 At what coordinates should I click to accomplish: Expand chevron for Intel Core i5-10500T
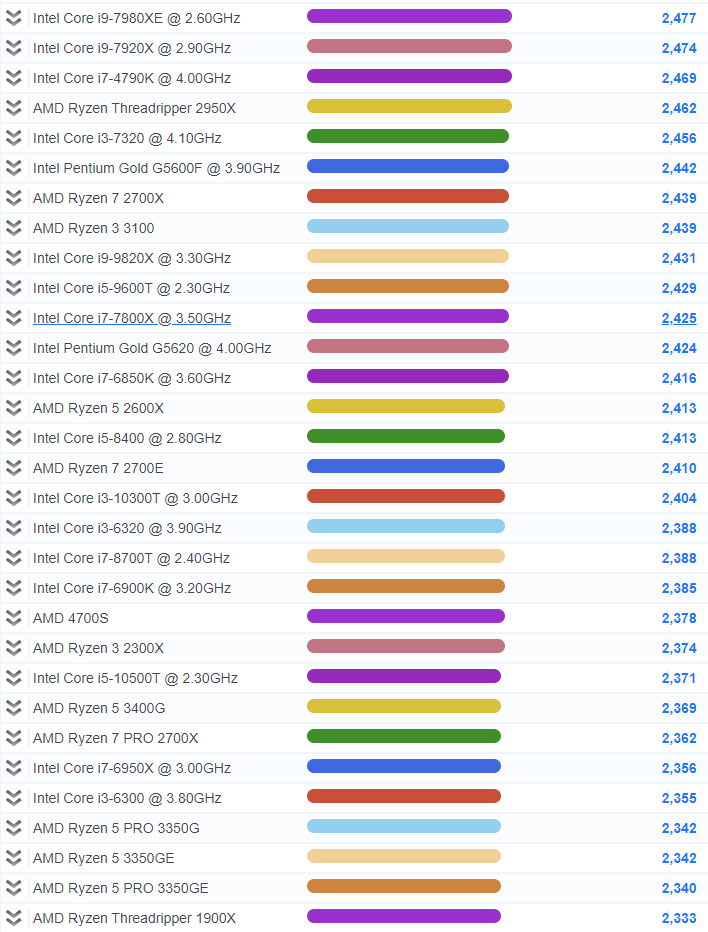coord(14,678)
